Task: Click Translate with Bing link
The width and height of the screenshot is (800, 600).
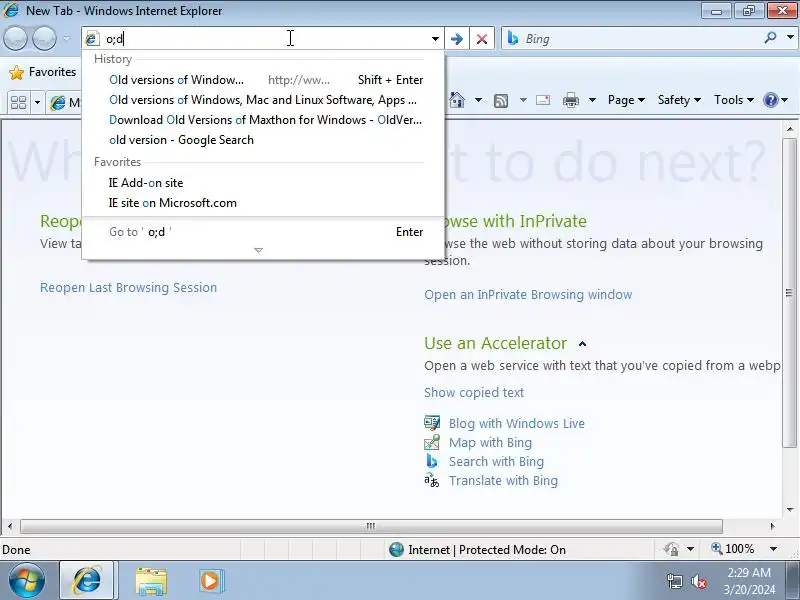Action: 504,481
